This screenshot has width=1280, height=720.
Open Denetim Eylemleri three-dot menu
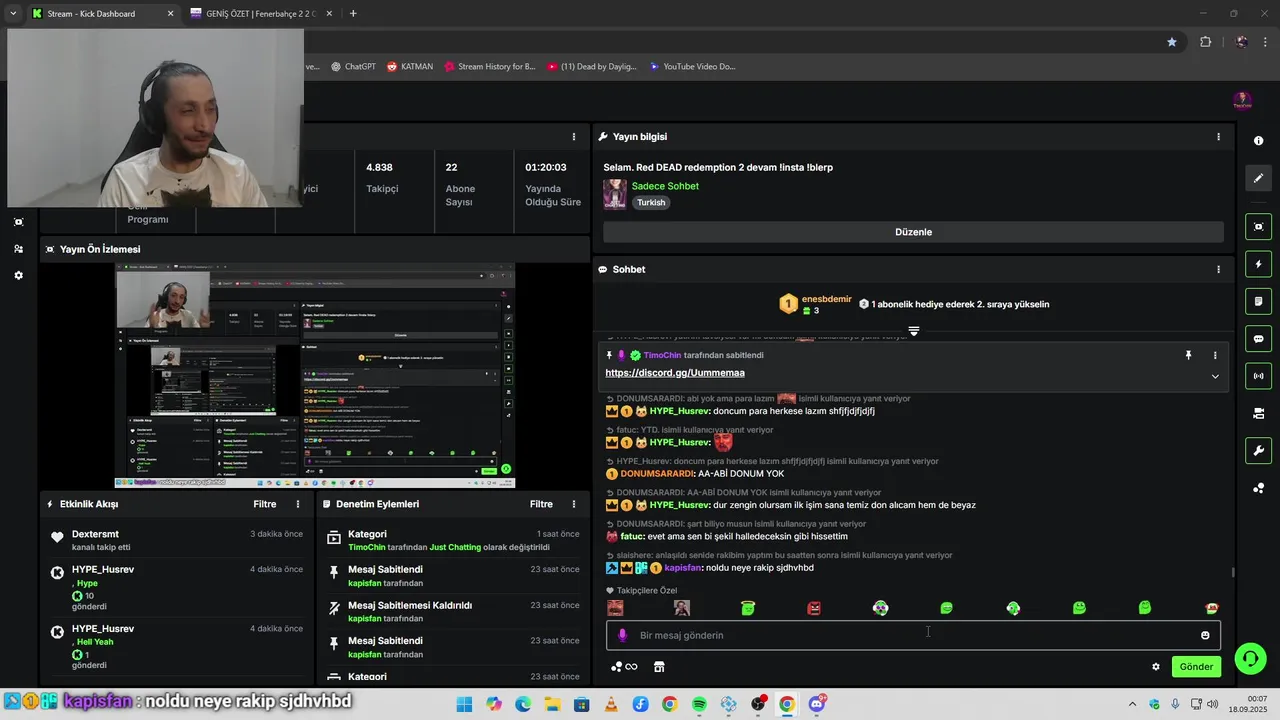(574, 504)
